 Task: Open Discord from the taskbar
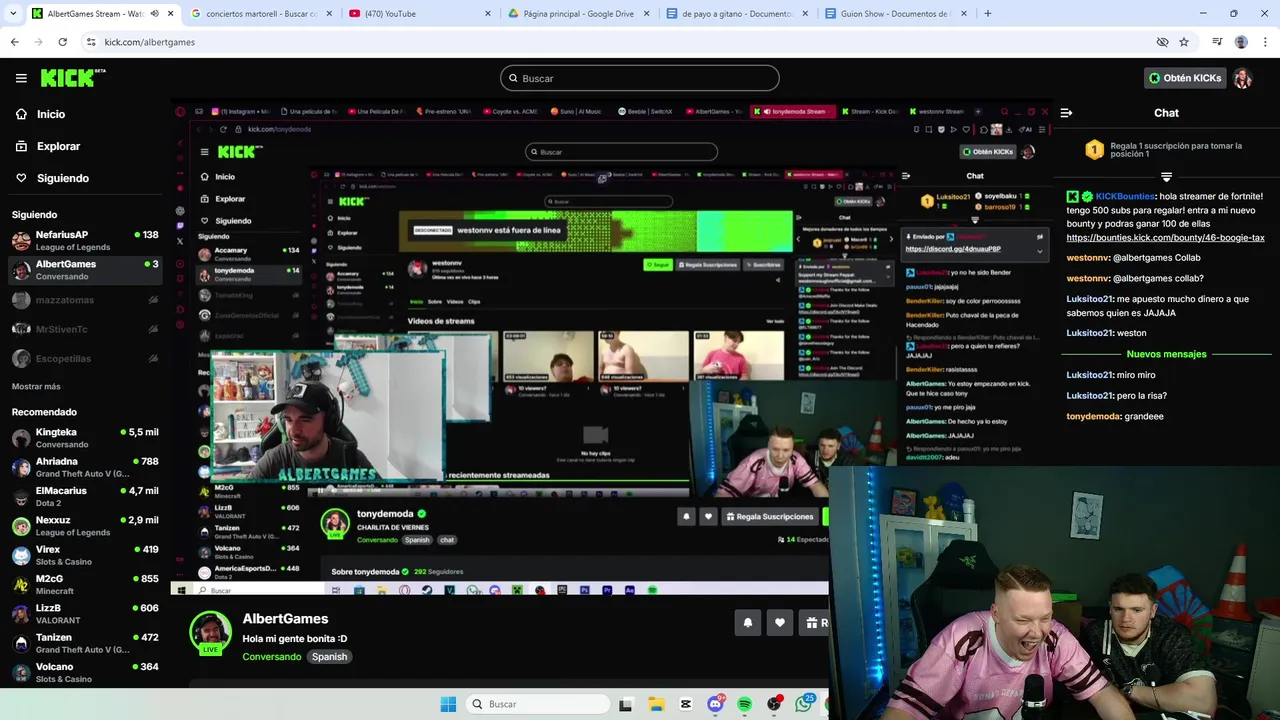pyautogui.click(x=715, y=704)
